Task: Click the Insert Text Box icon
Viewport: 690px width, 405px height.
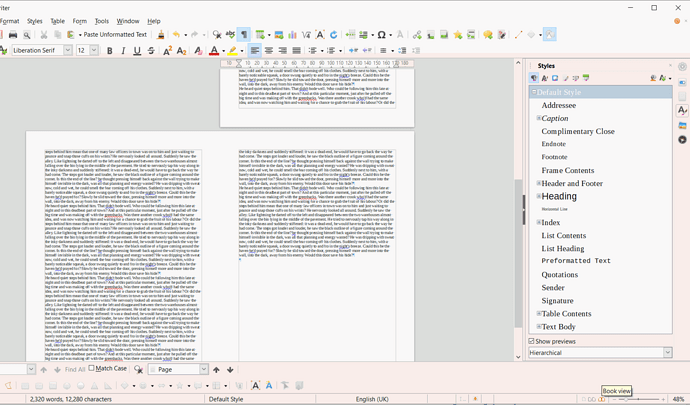Action: coord(320,35)
